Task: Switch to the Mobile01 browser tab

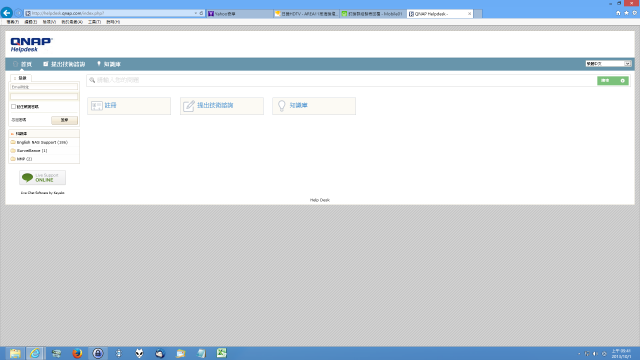Action: tap(373, 13)
